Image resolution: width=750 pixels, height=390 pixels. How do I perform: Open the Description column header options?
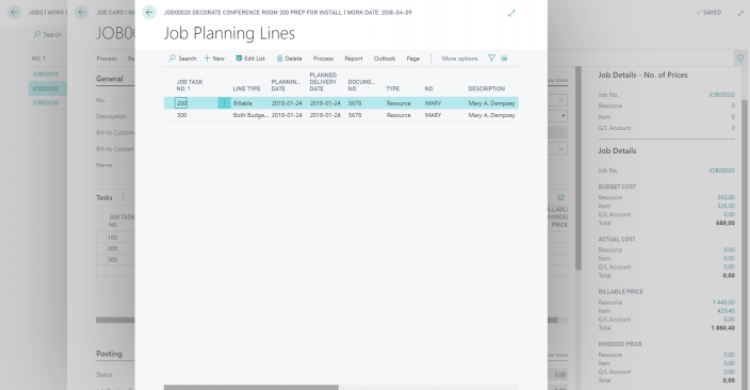pyautogui.click(x=486, y=89)
